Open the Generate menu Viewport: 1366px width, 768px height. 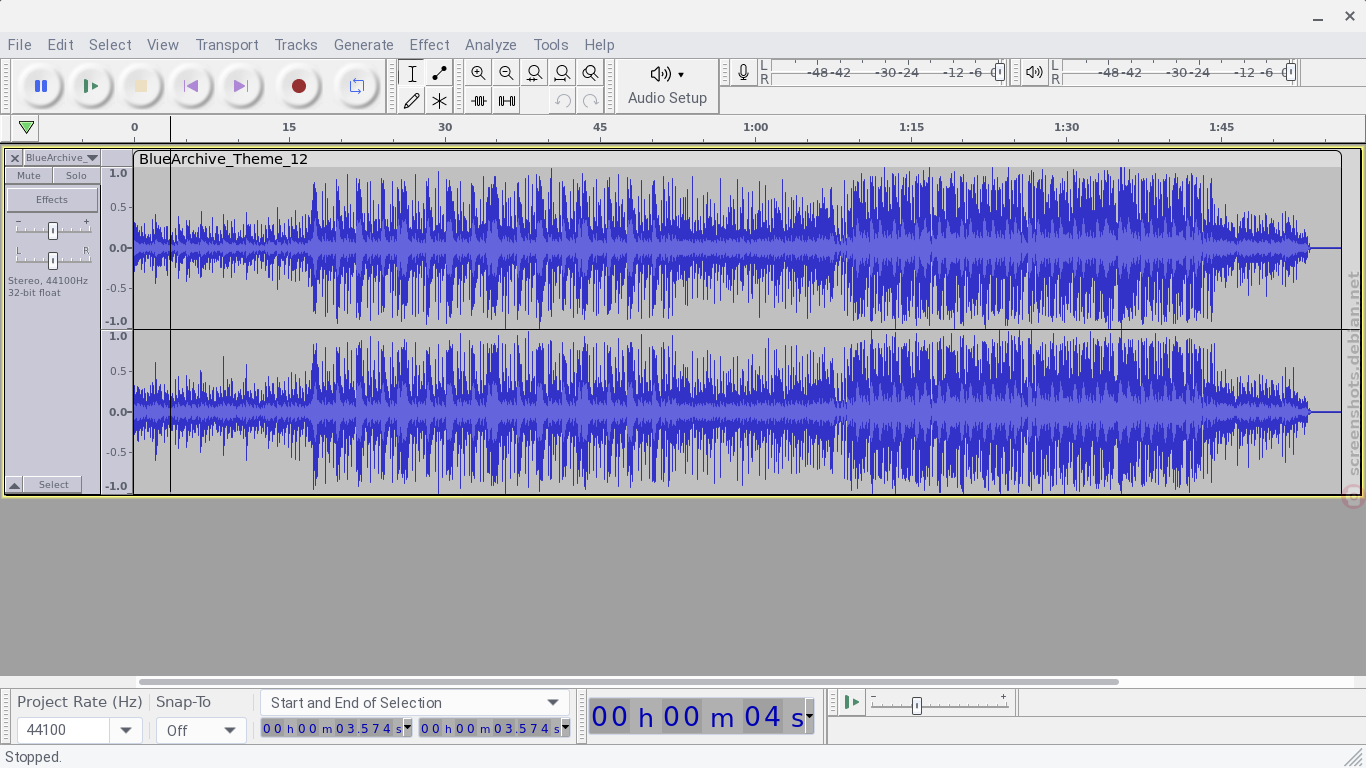click(x=363, y=45)
